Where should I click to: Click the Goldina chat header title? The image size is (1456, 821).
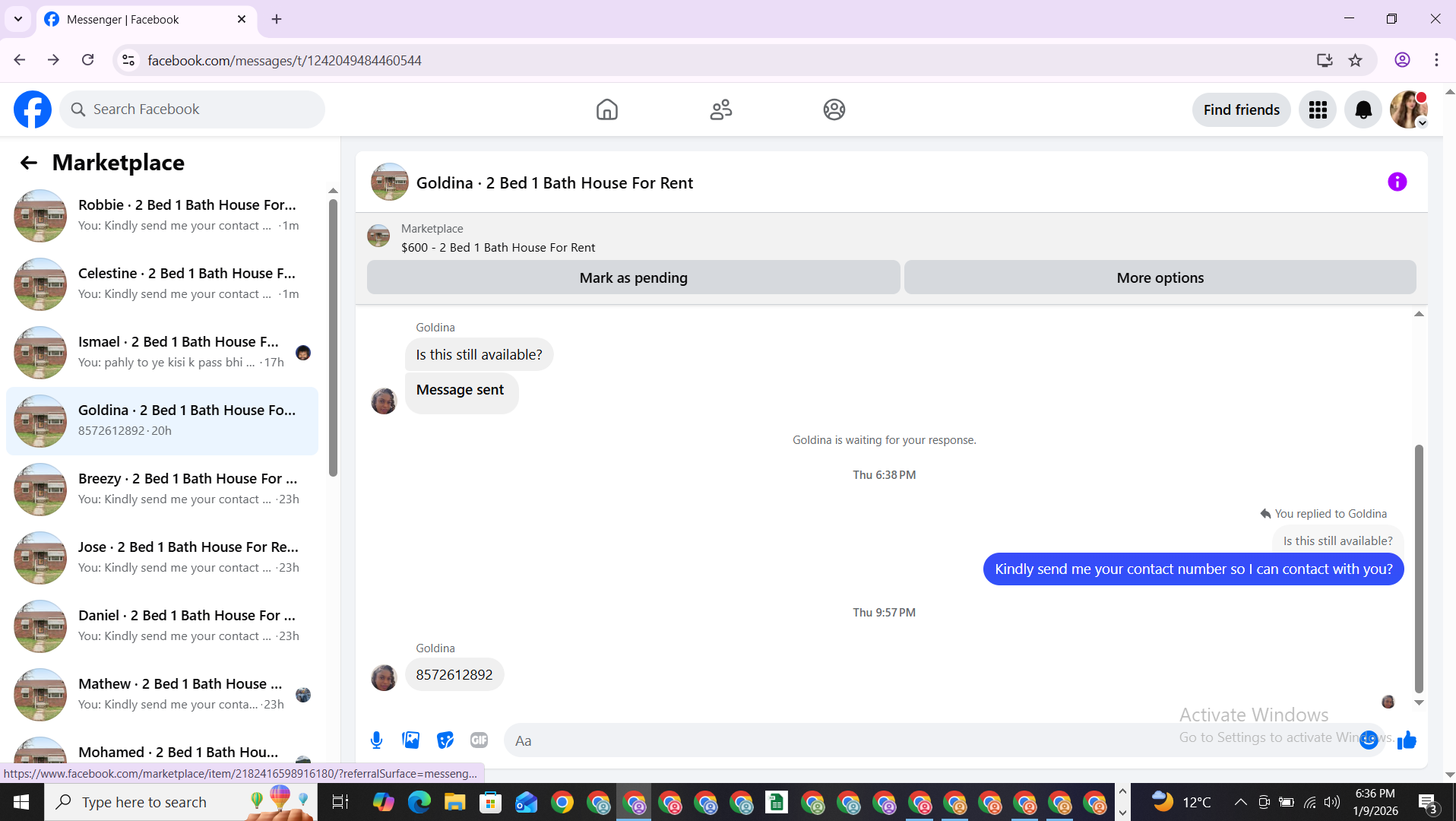pos(554,183)
